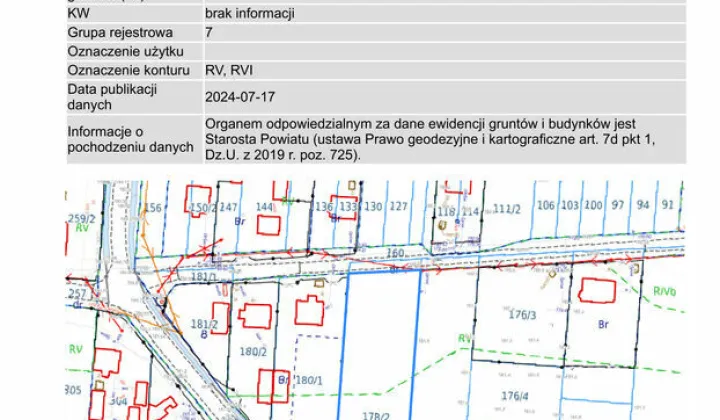
Task: Click the red building on parcel 180/2
Action: point(253,317)
